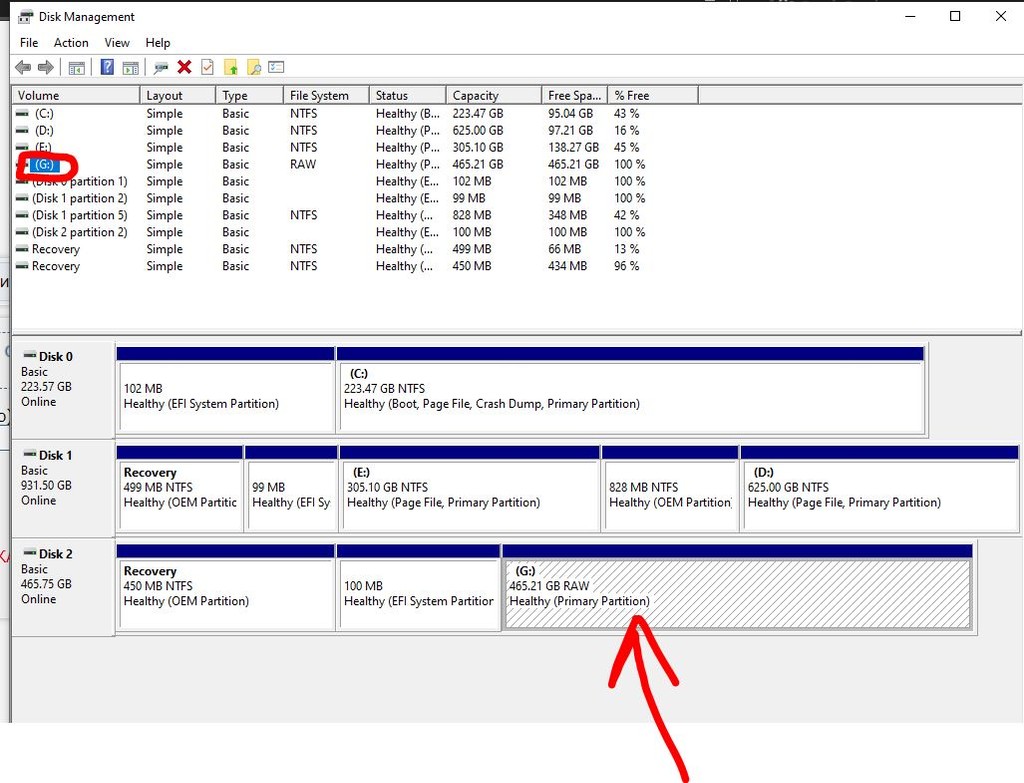Viewport: 1024px width, 783px height.
Task: Select the Disk 1 header panel
Action: tap(63, 488)
